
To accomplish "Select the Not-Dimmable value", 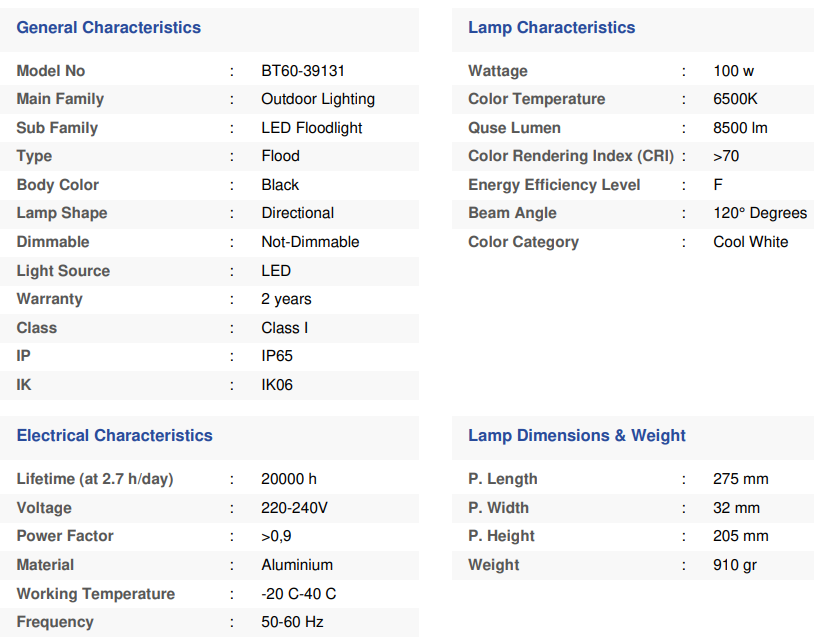I will [310, 242].
